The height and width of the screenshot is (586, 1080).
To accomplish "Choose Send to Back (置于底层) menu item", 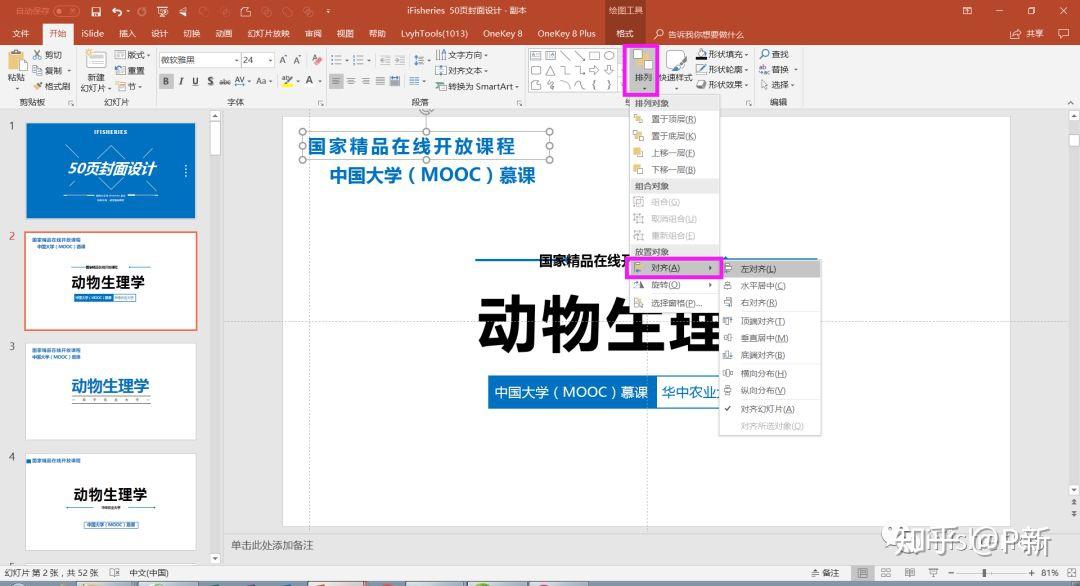I will 674,136.
